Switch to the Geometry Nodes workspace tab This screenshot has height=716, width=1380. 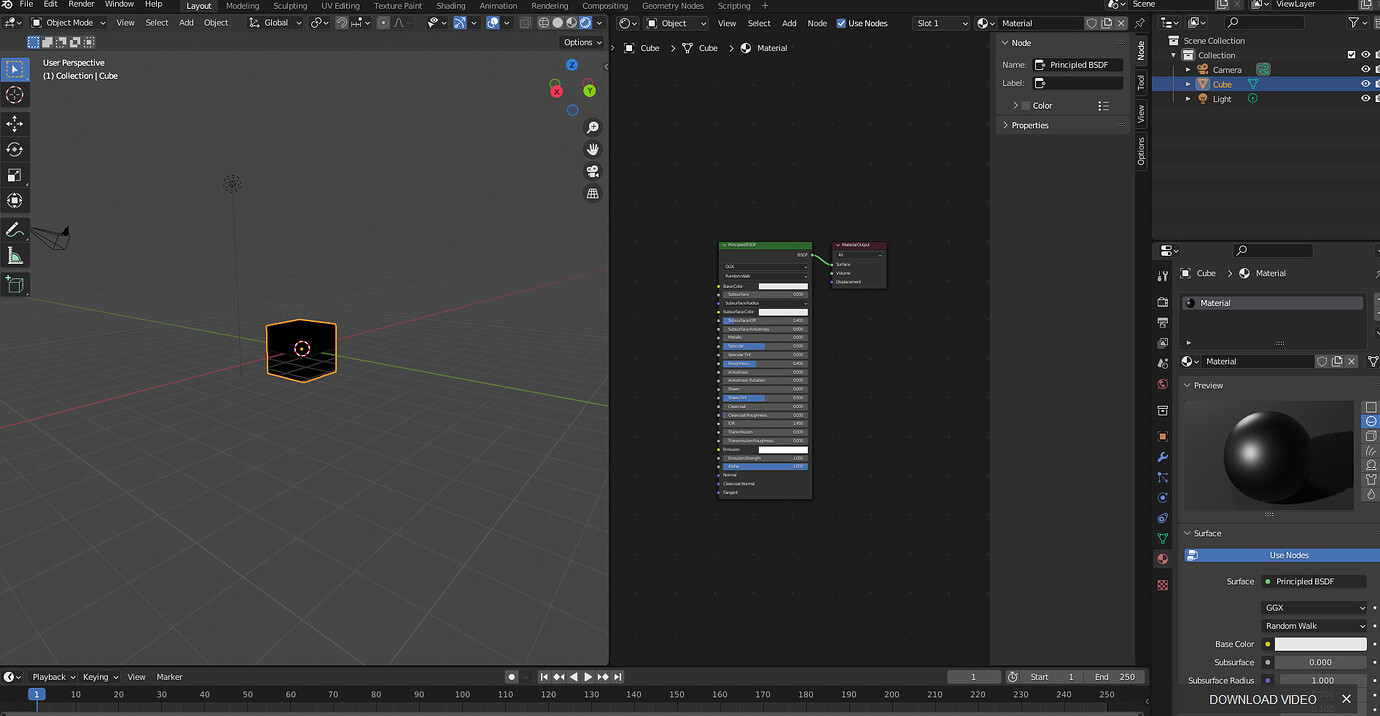point(672,6)
